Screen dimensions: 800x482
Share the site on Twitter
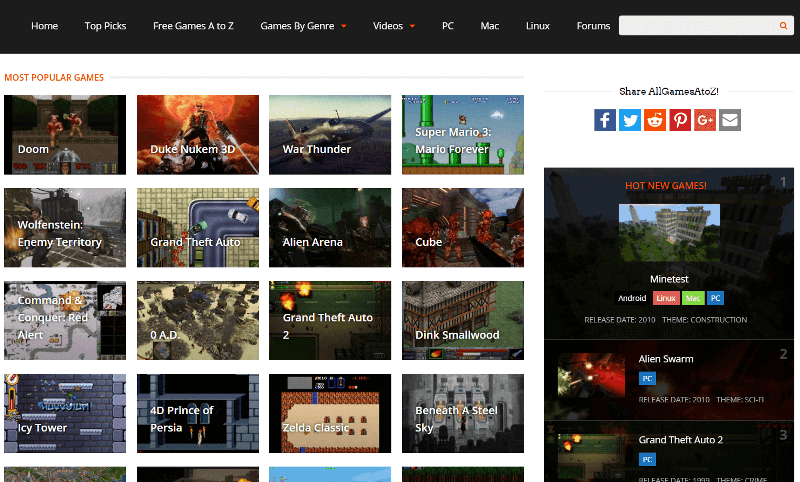[x=630, y=120]
